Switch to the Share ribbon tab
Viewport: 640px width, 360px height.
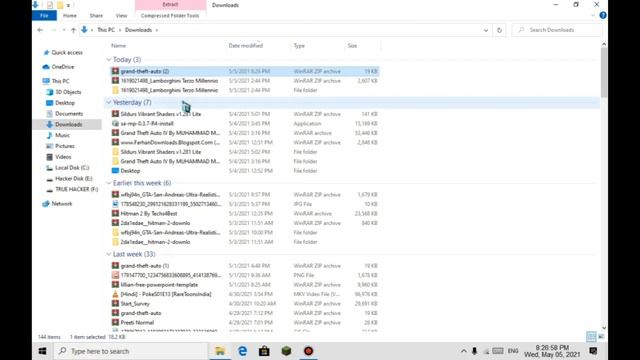coord(96,16)
